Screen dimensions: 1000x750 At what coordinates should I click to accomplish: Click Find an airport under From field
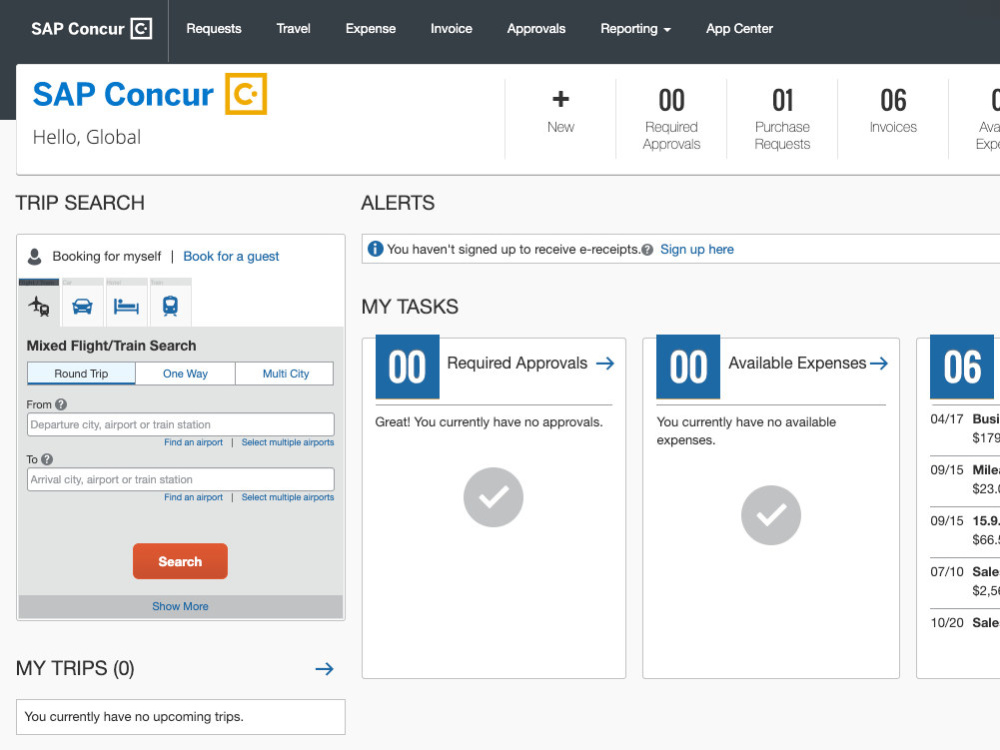193,442
